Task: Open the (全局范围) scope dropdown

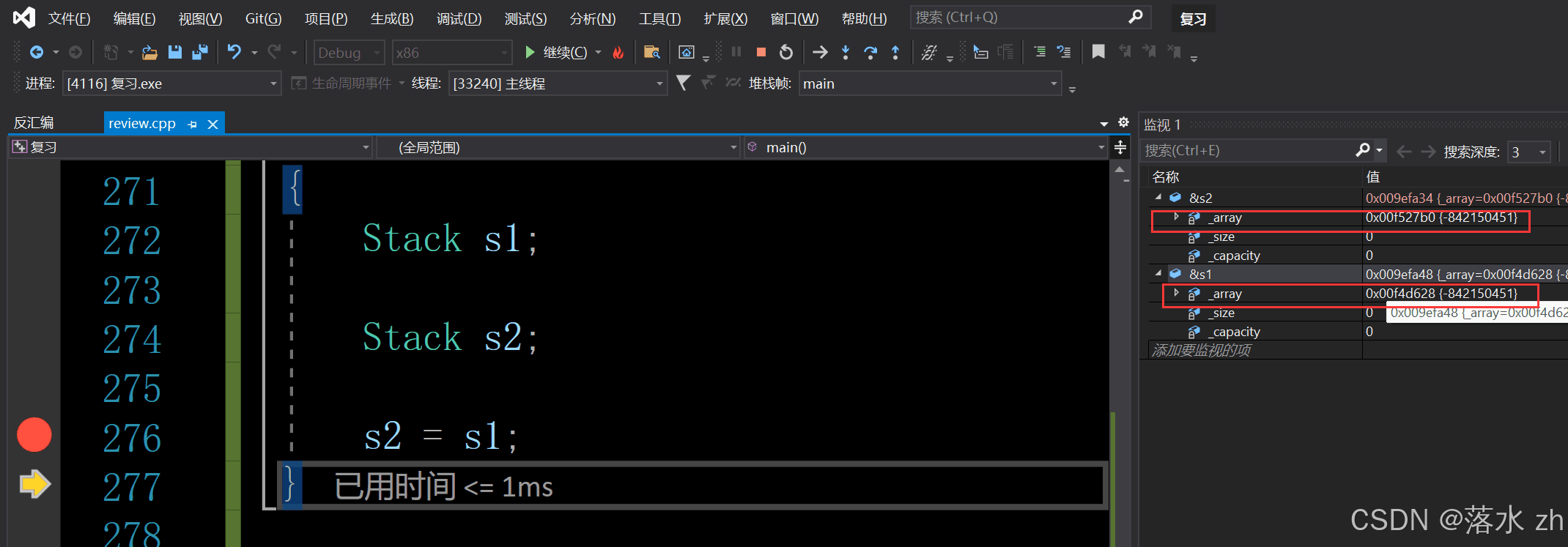Action: point(558,147)
